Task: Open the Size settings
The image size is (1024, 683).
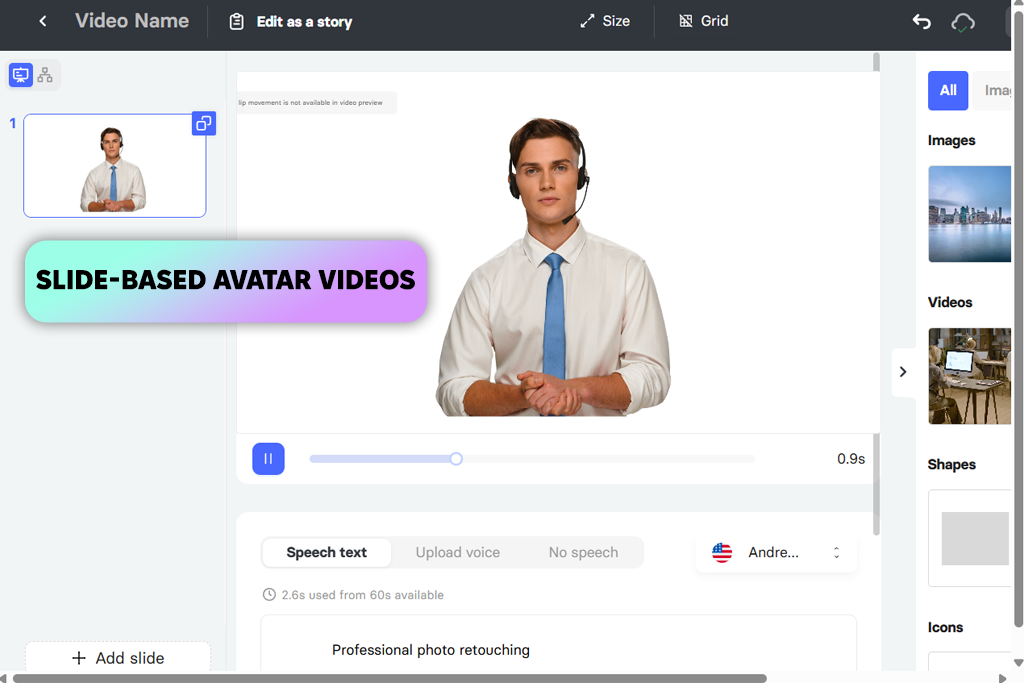Action: tap(605, 21)
